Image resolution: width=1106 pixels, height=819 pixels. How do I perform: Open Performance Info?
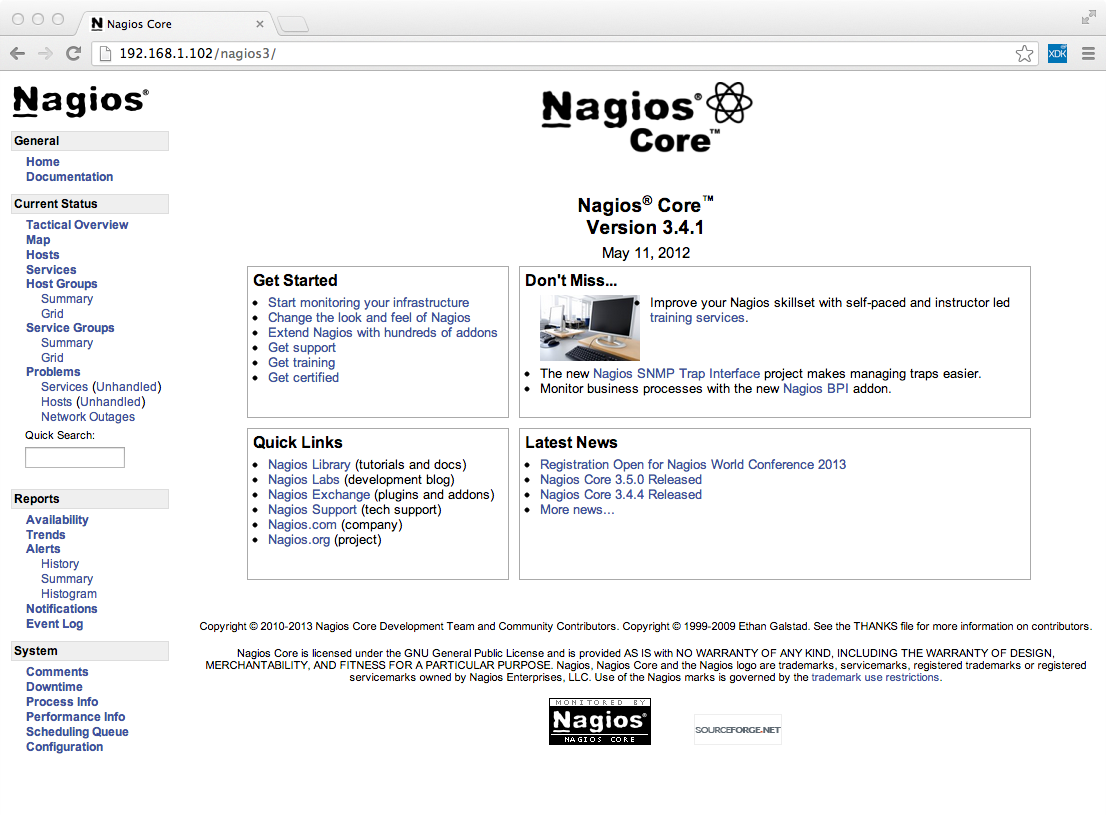[75, 716]
